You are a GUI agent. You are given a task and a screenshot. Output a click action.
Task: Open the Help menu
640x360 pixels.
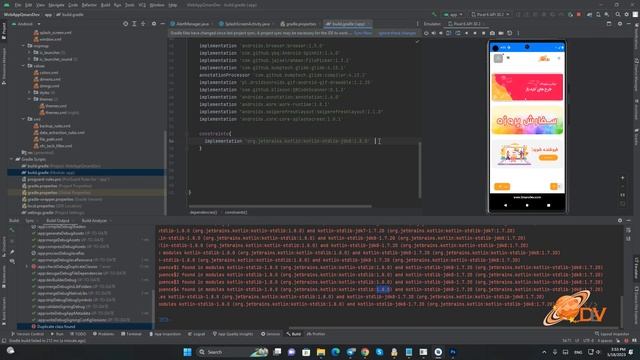pyautogui.click(x=173, y=5)
